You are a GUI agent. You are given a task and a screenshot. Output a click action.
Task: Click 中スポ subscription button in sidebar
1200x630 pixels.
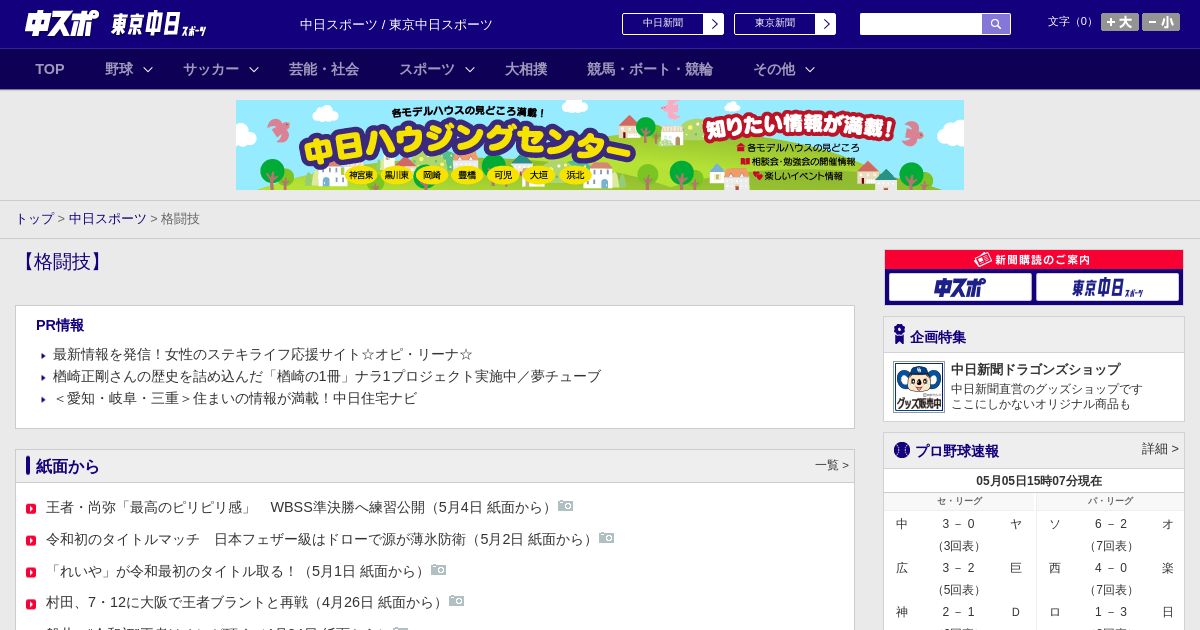[960, 288]
